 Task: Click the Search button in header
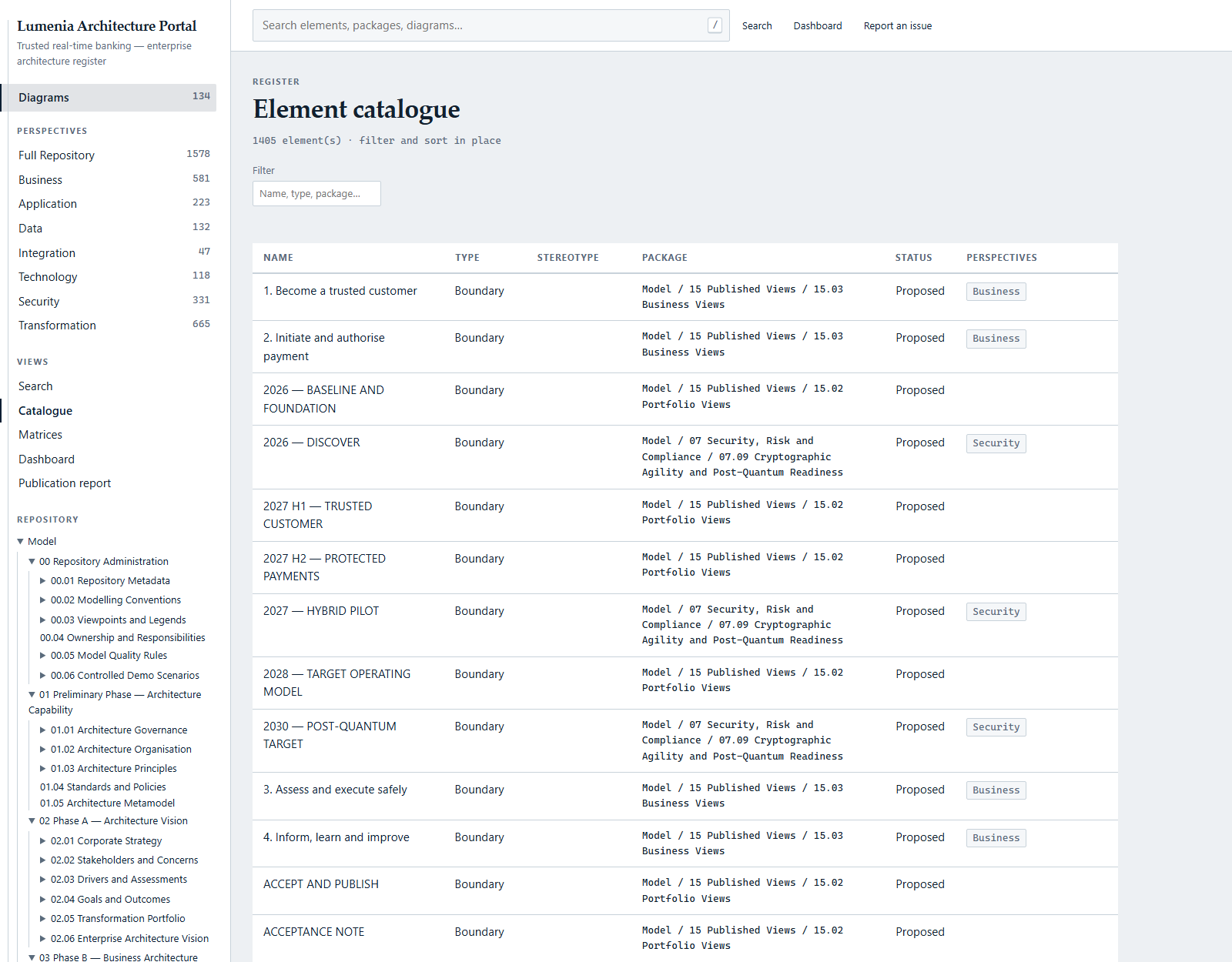(x=757, y=25)
